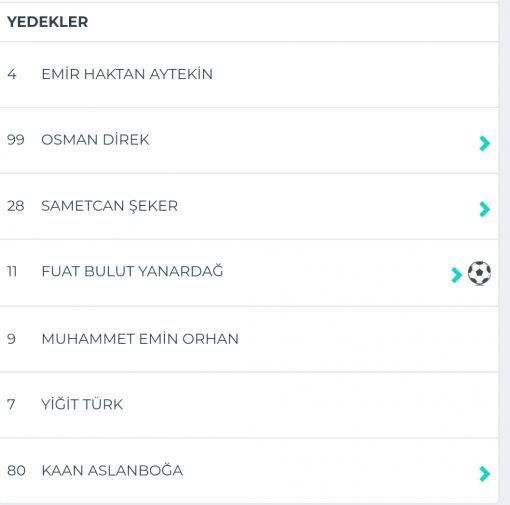510x505 pixels.
Task: Click jersey number 7
Action: click(11, 404)
